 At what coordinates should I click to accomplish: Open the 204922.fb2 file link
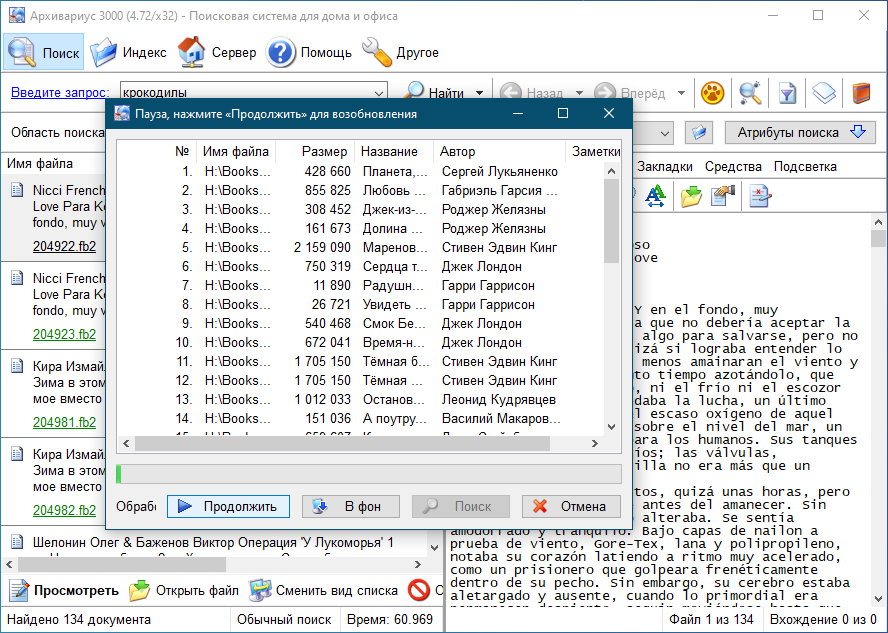point(64,245)
